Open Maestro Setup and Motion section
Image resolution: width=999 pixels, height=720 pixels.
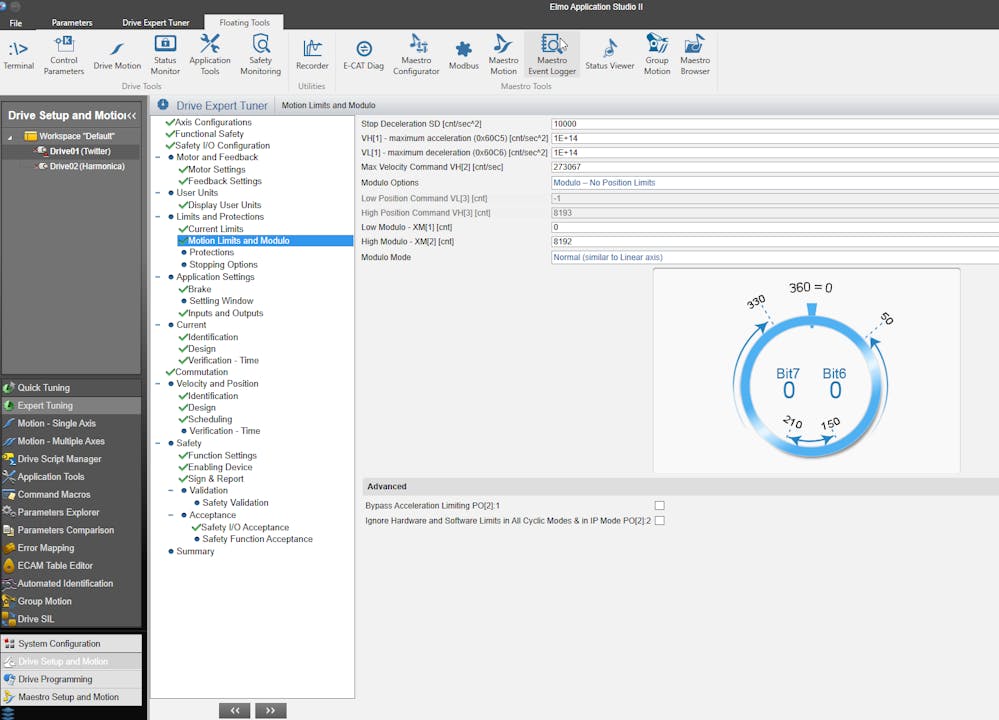tap(71, 697)
